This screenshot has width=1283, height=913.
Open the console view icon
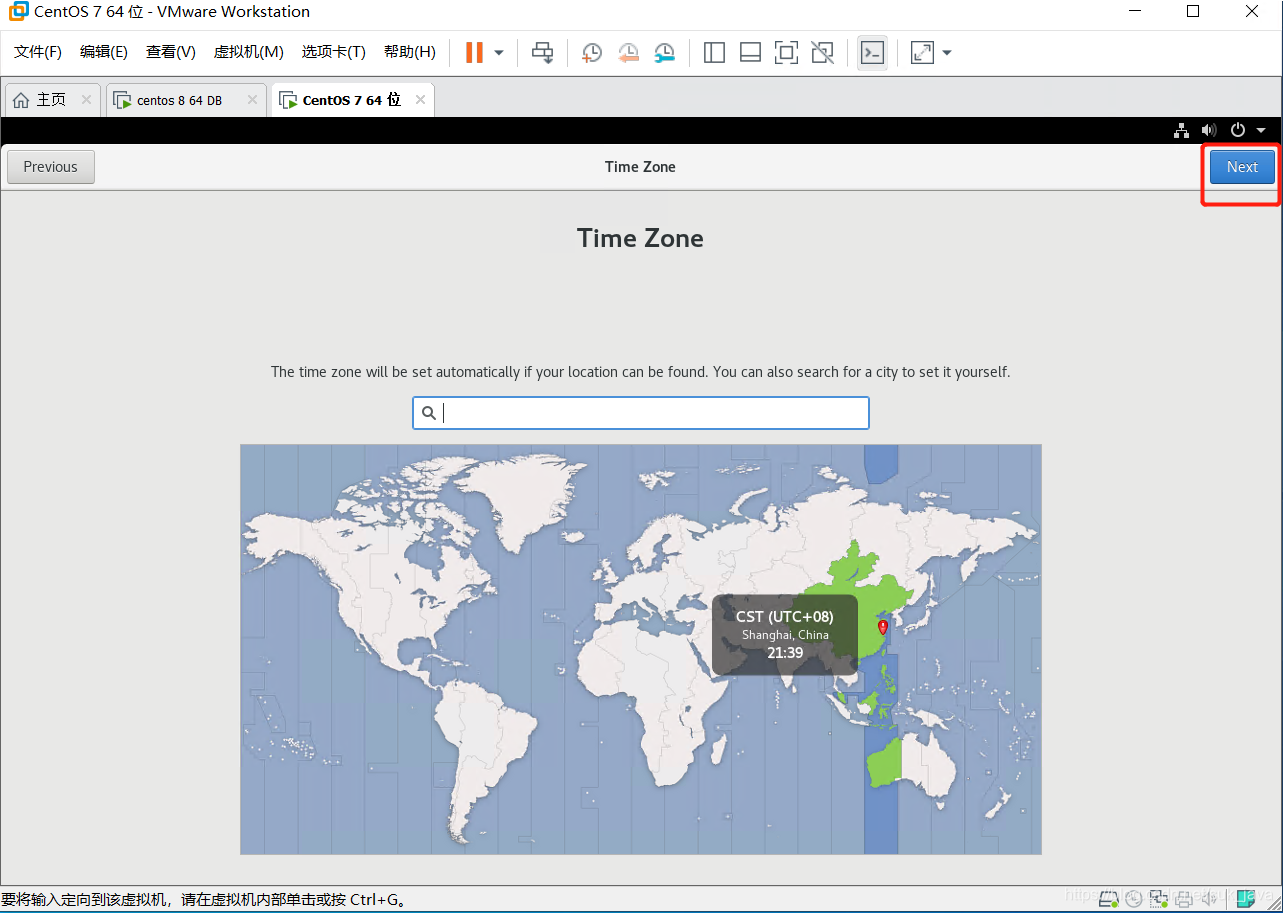872,52
